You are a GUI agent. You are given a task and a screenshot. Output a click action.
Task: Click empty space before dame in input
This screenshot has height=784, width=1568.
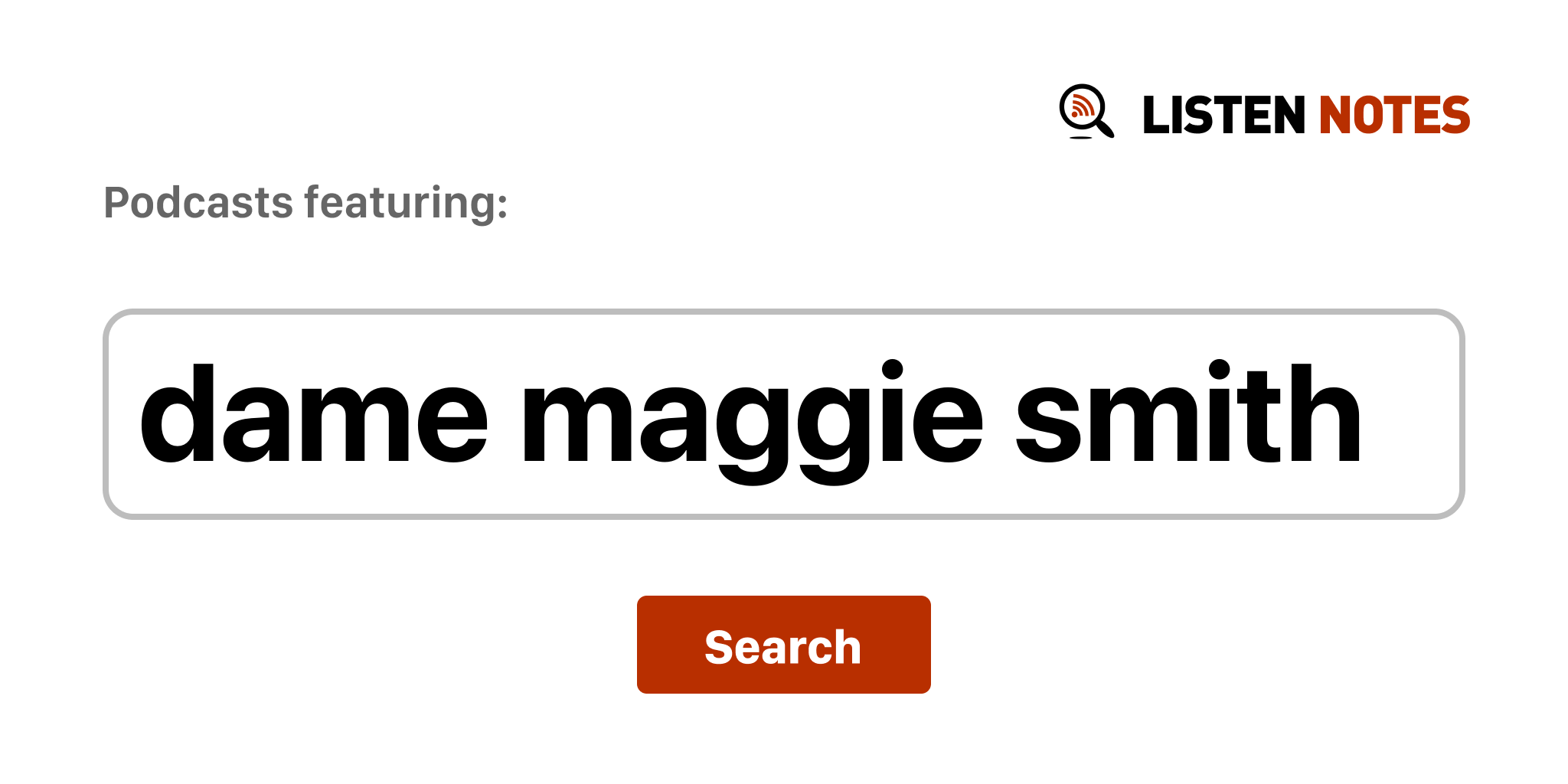pos(122,414)
